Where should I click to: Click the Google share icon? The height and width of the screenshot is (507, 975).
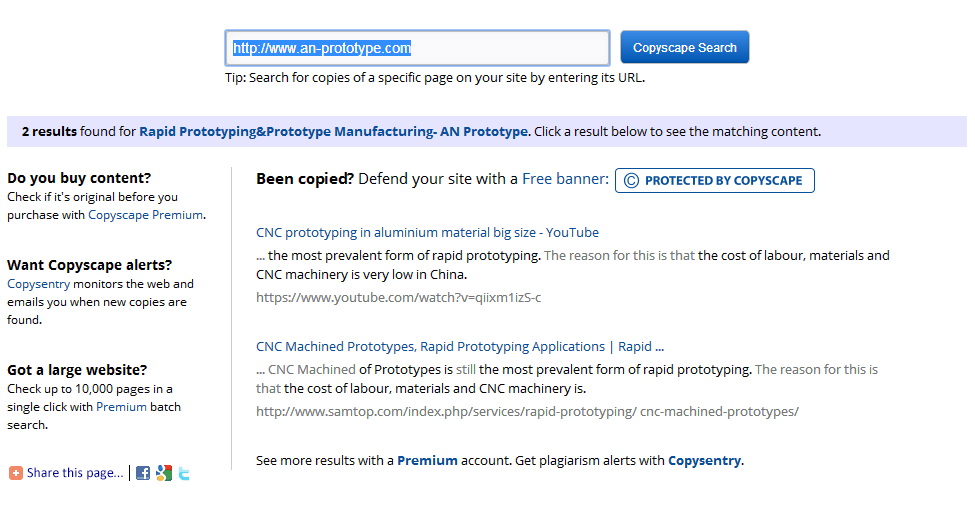pos(164,473)
